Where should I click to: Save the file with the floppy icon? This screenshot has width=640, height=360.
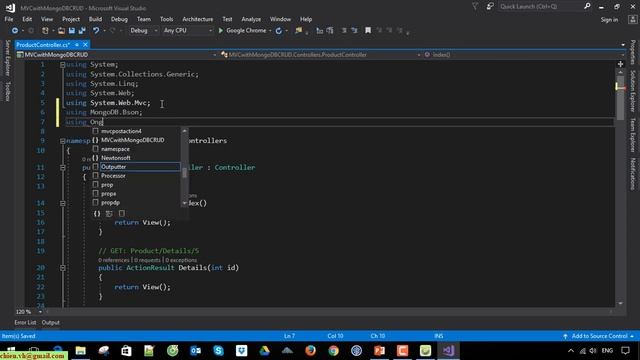pyautogui.click(x=72, y=31)
